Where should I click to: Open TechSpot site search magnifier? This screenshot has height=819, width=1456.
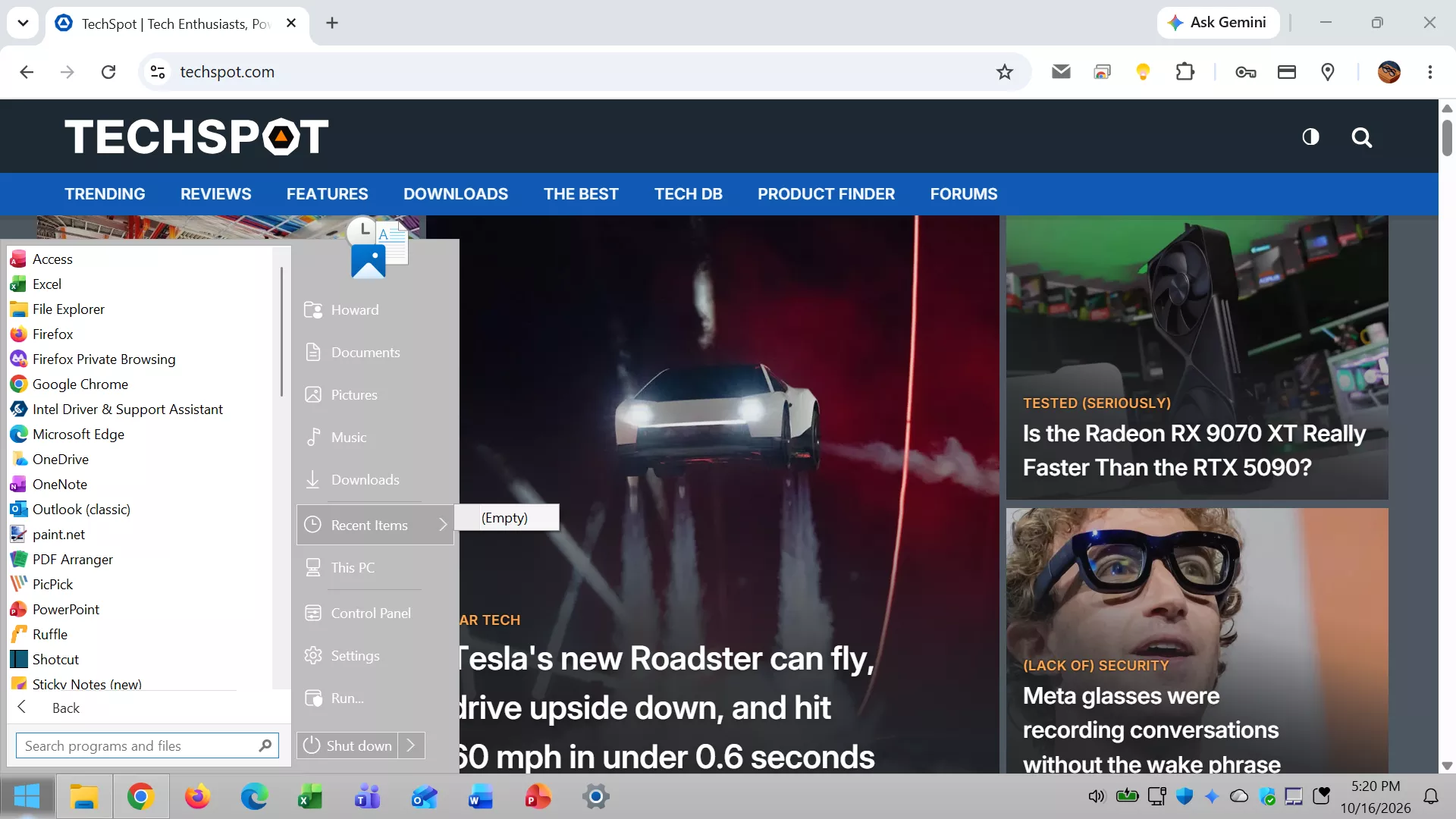[x=1362, y=137]
